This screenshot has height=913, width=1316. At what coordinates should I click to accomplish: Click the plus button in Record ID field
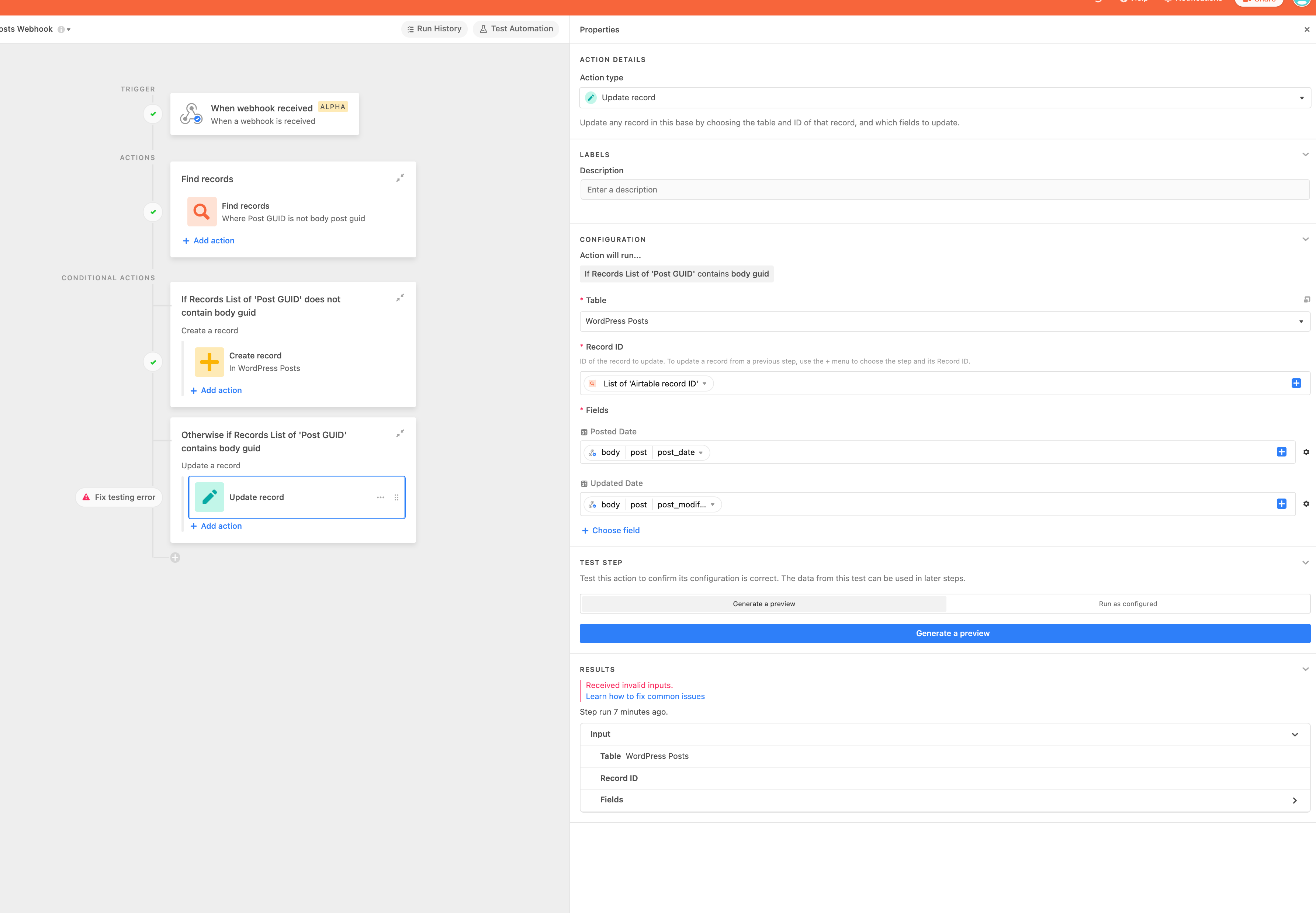coord(1296,383)
